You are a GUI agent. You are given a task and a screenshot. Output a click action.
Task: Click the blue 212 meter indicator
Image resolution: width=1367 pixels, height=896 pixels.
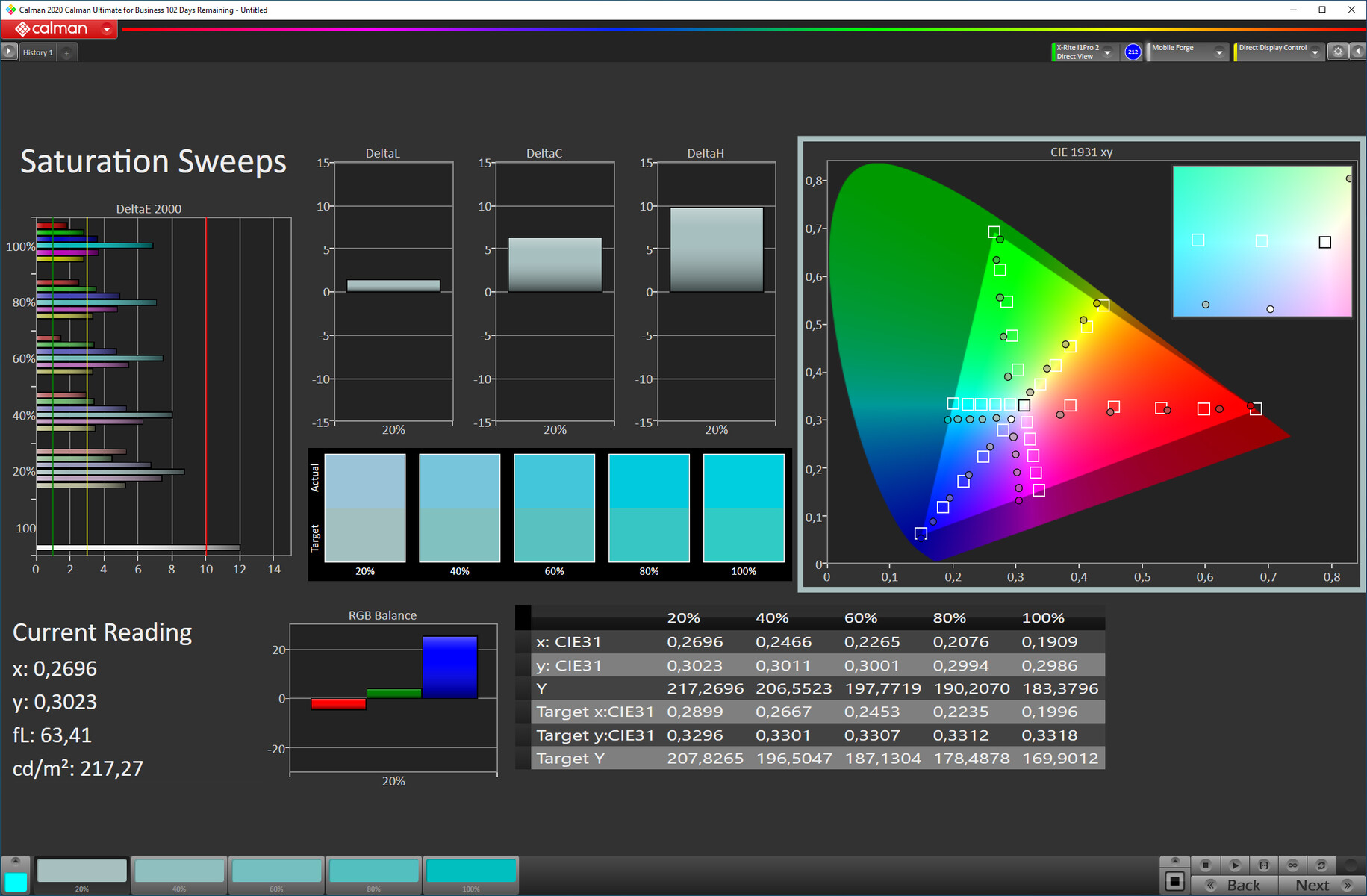pos(1133,52)
